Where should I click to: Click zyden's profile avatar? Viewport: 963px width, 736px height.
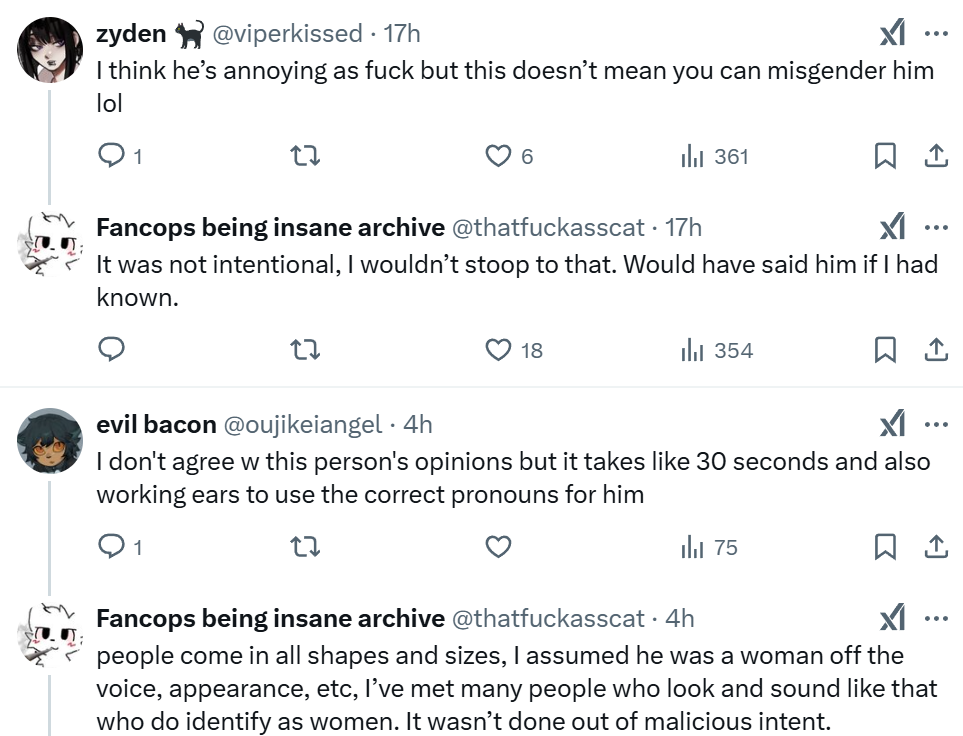click(50, 50)
